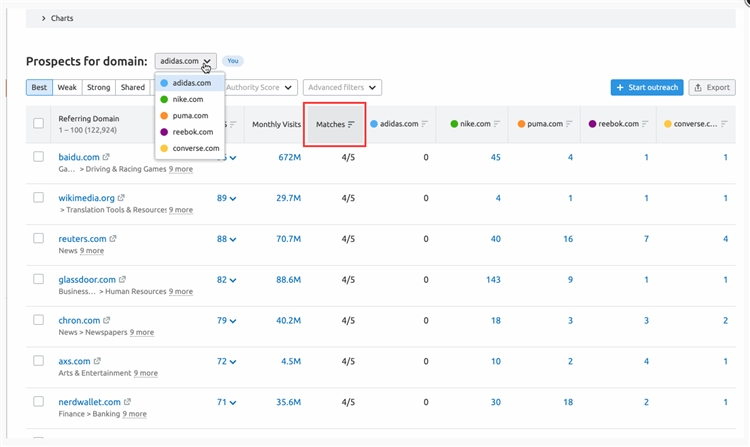Click the You badge

pyautogui.click(x=233, y=61)
